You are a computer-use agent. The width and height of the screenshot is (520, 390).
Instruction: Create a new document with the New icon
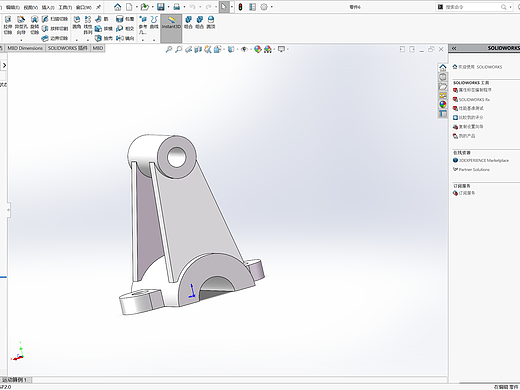[x=129, y=7]
